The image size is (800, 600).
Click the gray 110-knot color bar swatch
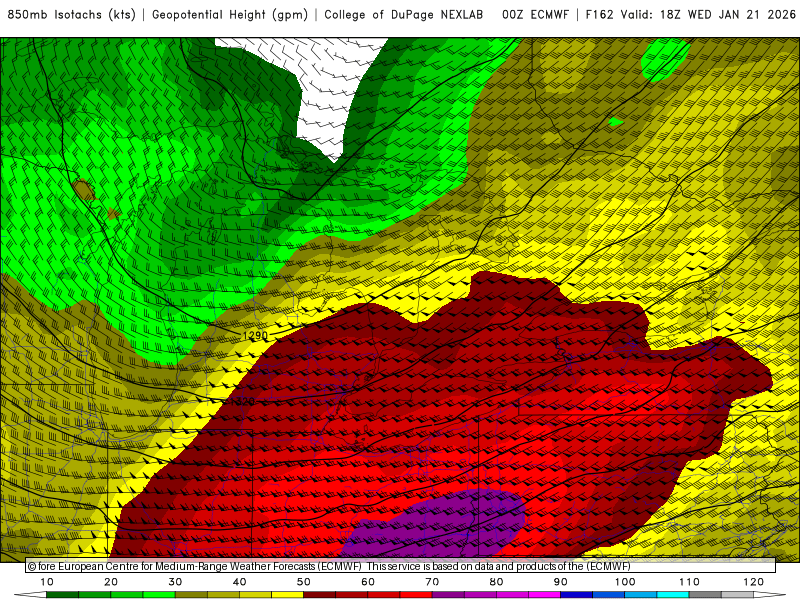tap(705, 595)
